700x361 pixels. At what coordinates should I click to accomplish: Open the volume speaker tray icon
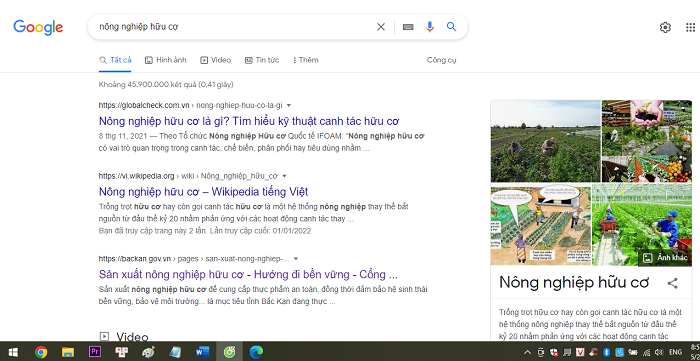tap(659, 352)
